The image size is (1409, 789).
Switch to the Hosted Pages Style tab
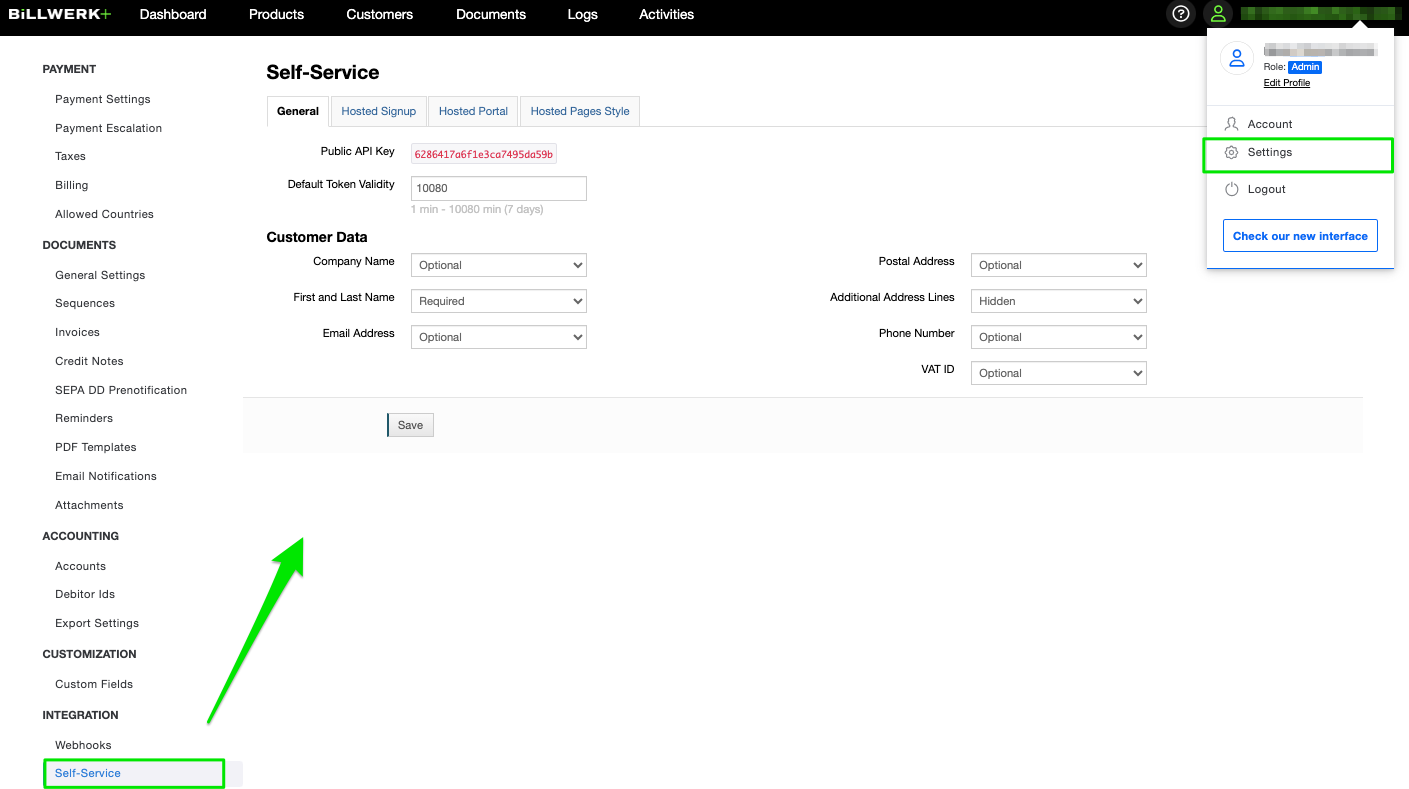point(580,111)
